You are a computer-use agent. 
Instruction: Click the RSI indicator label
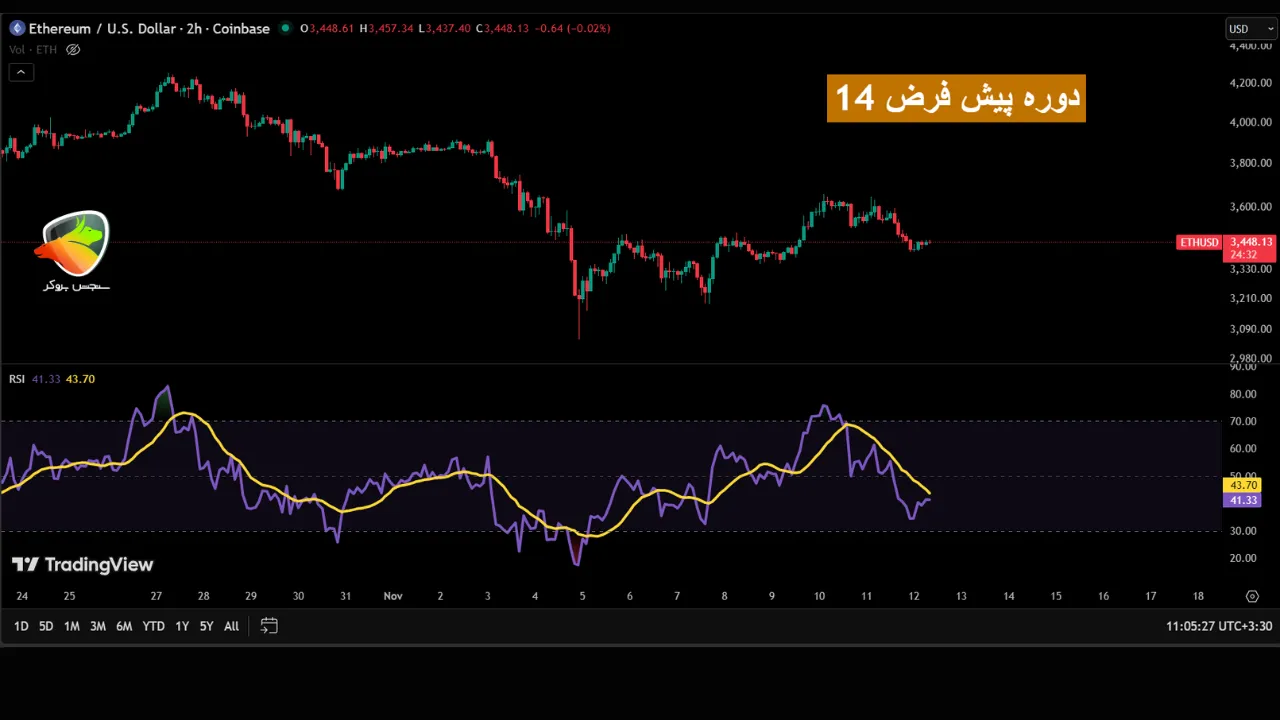coord(17,379)
